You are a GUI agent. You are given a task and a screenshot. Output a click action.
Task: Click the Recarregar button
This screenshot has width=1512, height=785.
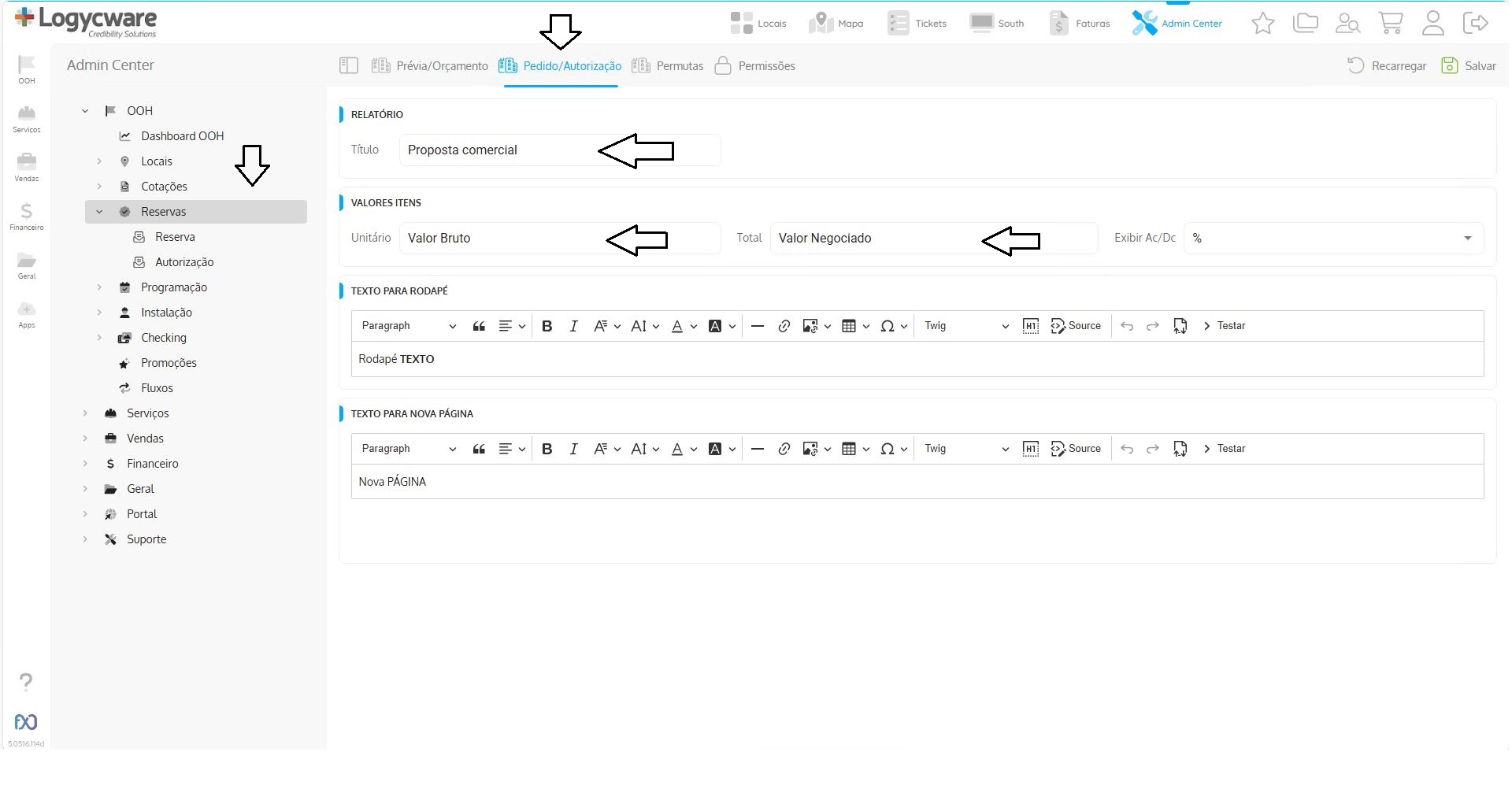1387,66
